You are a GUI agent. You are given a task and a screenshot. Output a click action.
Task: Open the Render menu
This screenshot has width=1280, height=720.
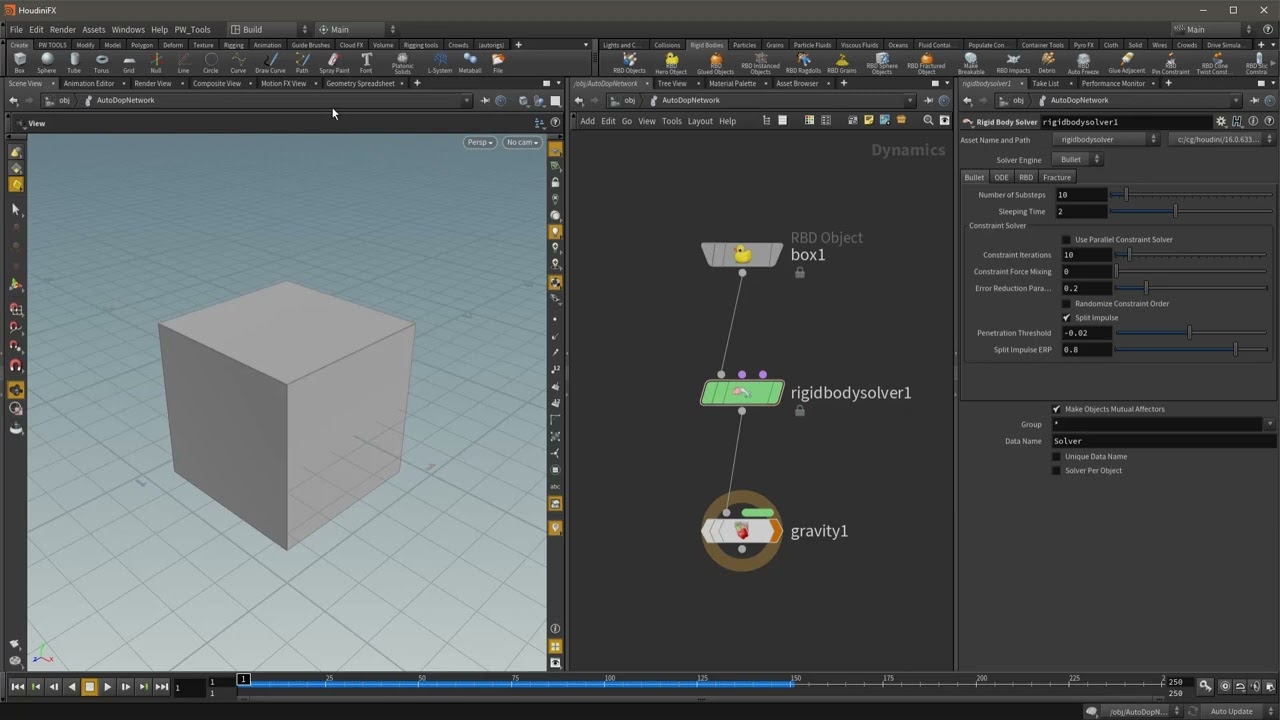click(62, 30)
